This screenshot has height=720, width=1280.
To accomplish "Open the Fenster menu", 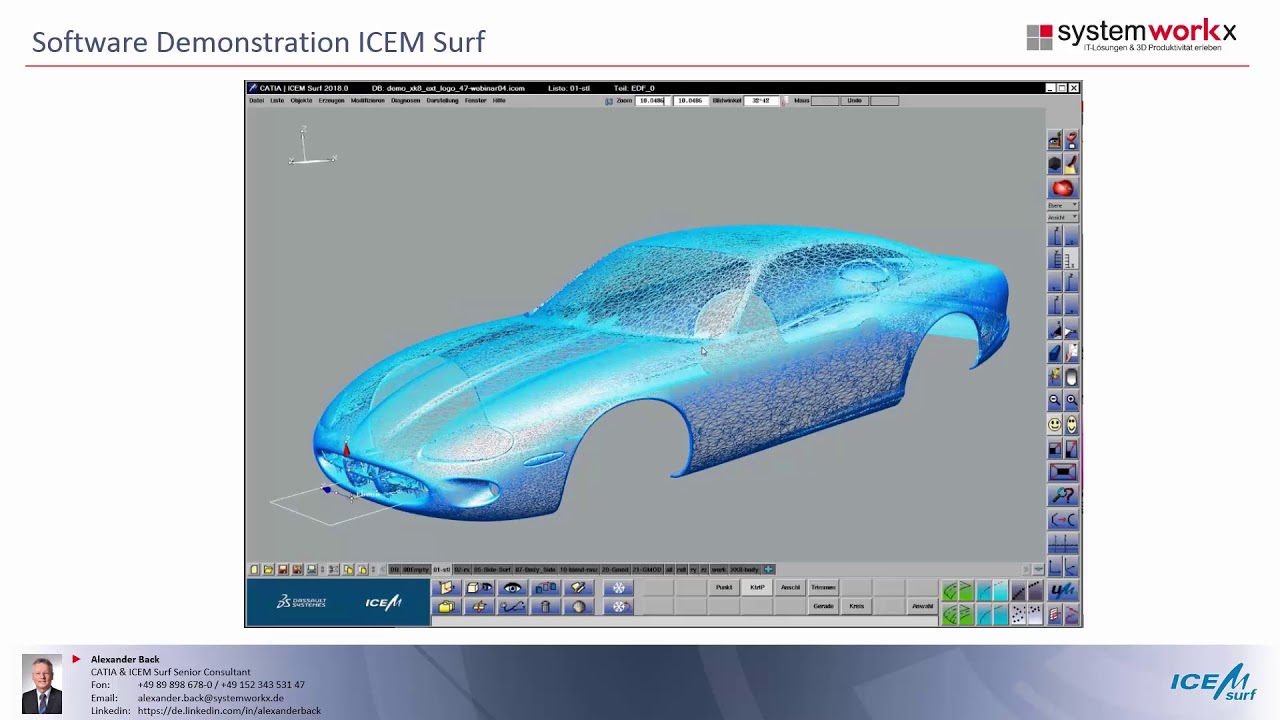I will pos(476,100).
